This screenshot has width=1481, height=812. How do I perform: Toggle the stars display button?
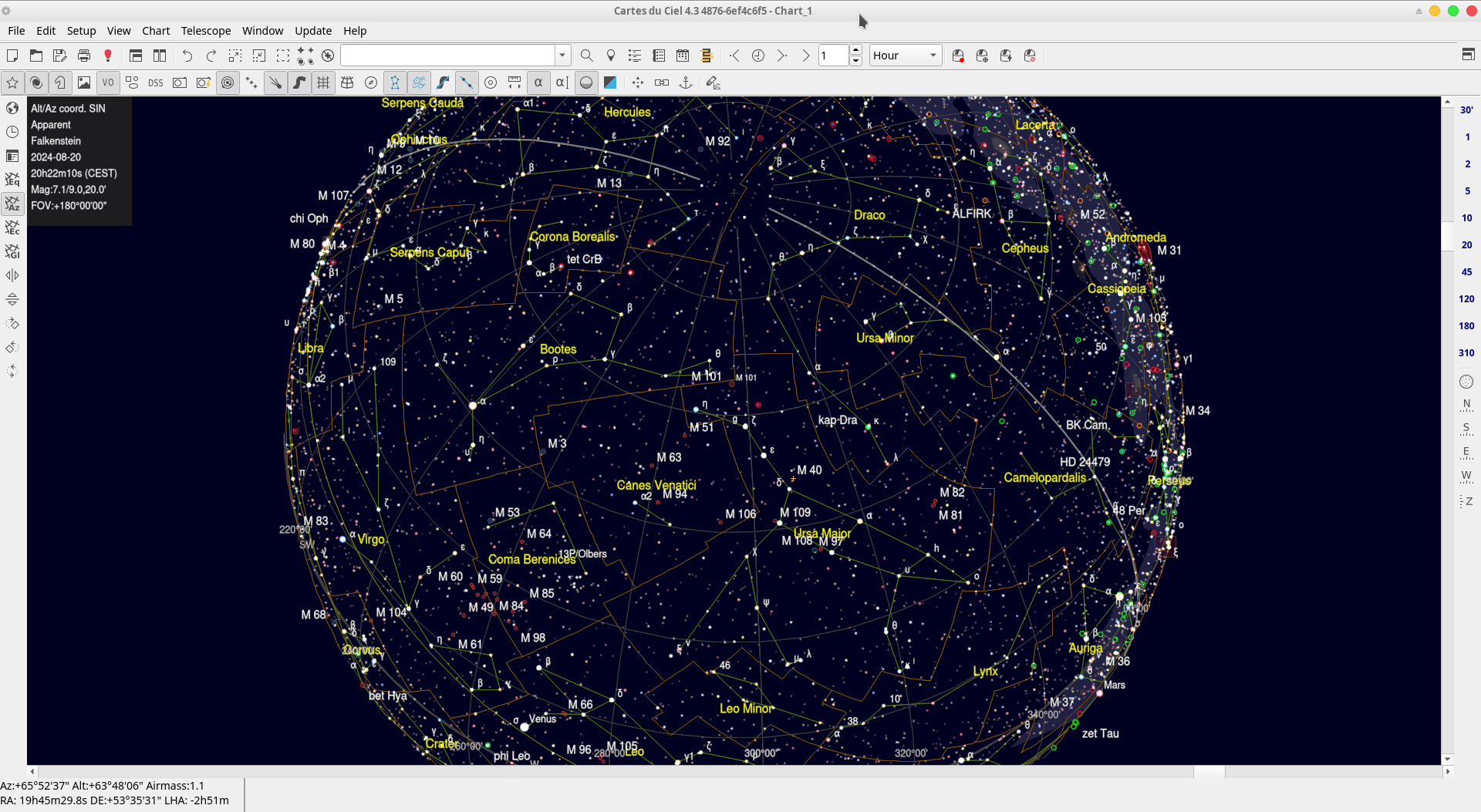(12, 83)
